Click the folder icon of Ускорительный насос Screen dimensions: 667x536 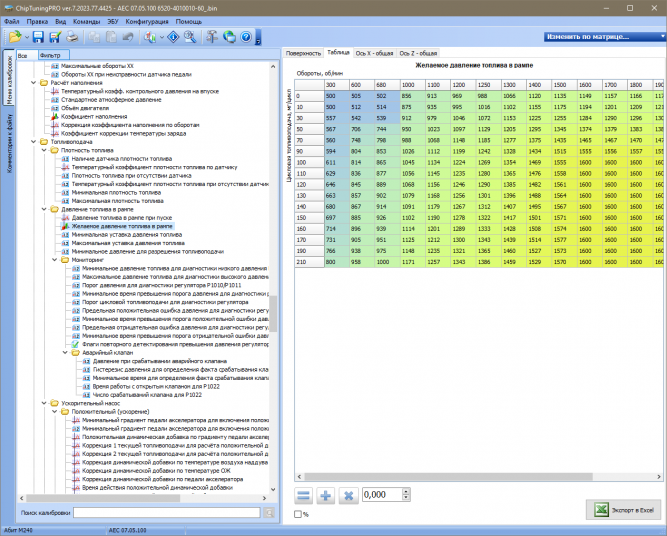(54, 403)
